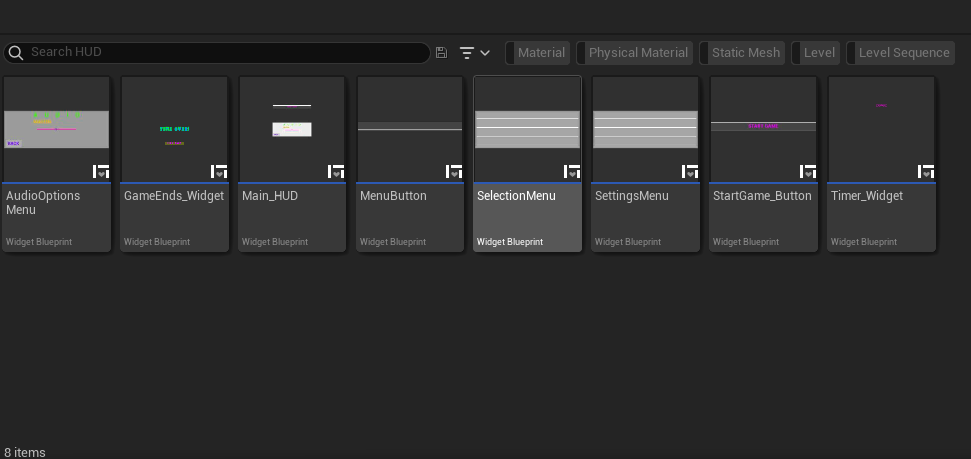
Task: Open the filter options dropdown
Action: tap(474, 53)
